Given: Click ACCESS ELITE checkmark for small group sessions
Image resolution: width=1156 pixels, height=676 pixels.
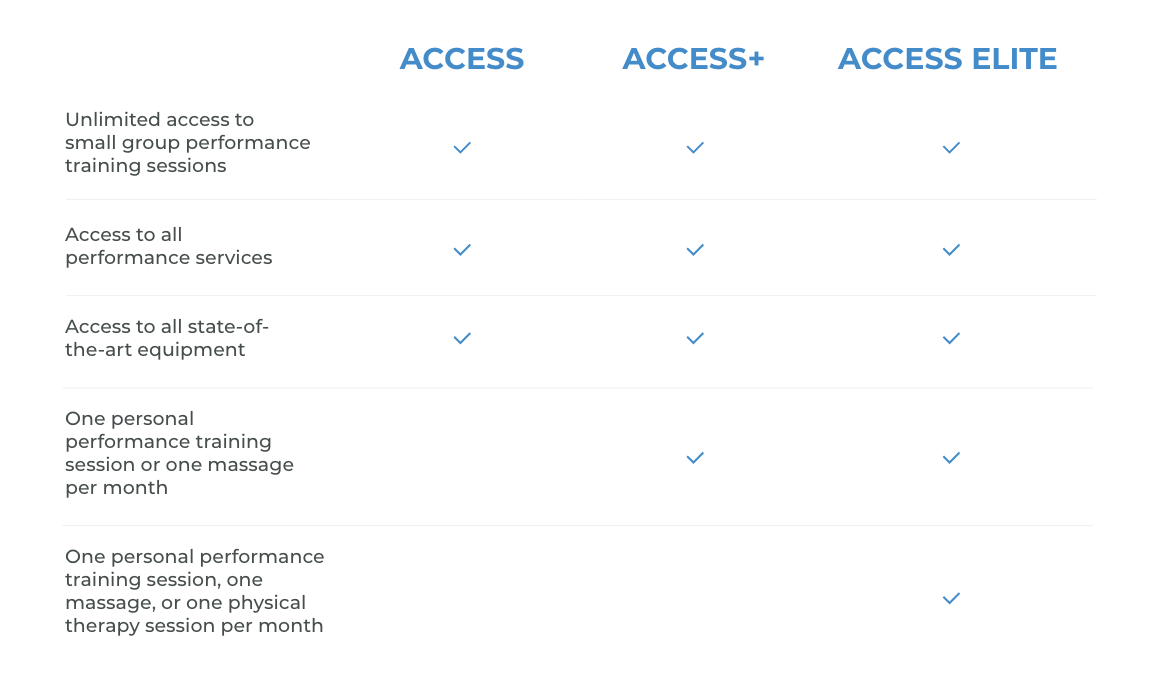Looking at the screenshot, I should [951, 147].
